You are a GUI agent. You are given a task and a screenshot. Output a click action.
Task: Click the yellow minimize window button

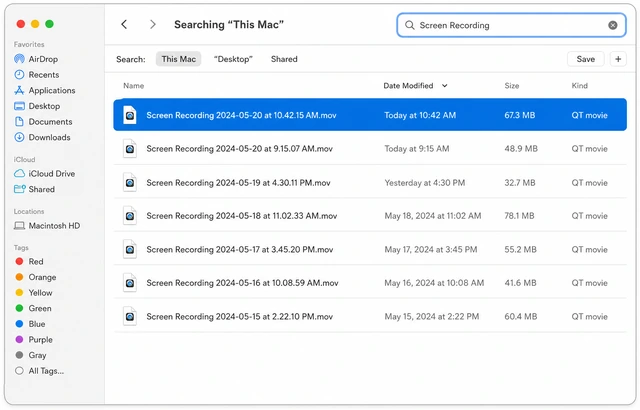click(x=35, y=24)
